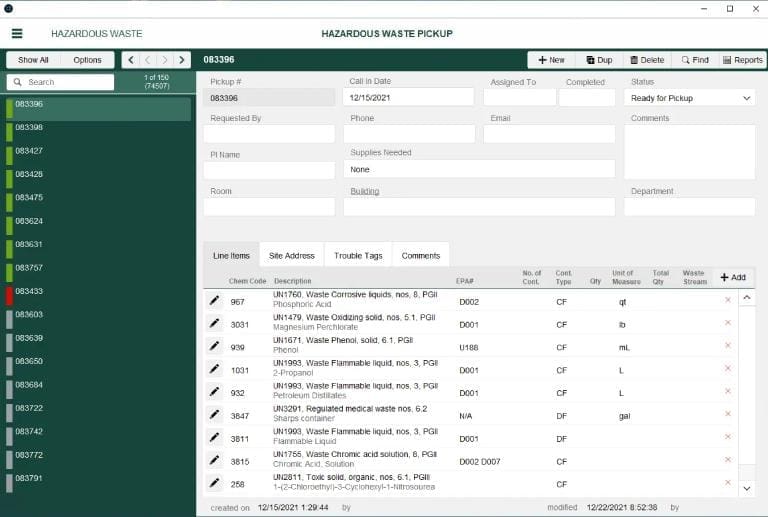Click the Search field in sidebar

point(61,82)
